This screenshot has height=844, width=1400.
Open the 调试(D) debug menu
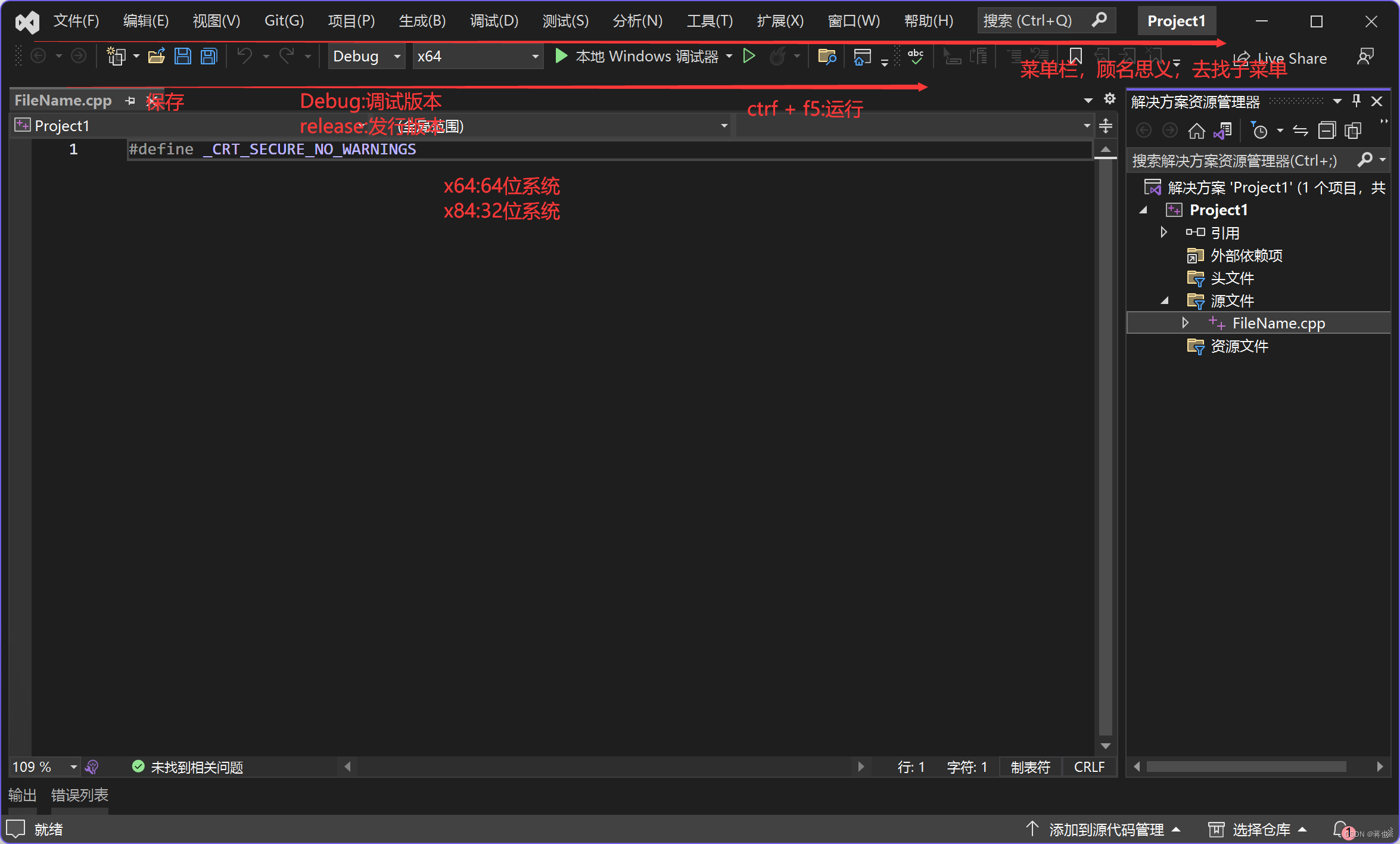[x=494, y=21]
